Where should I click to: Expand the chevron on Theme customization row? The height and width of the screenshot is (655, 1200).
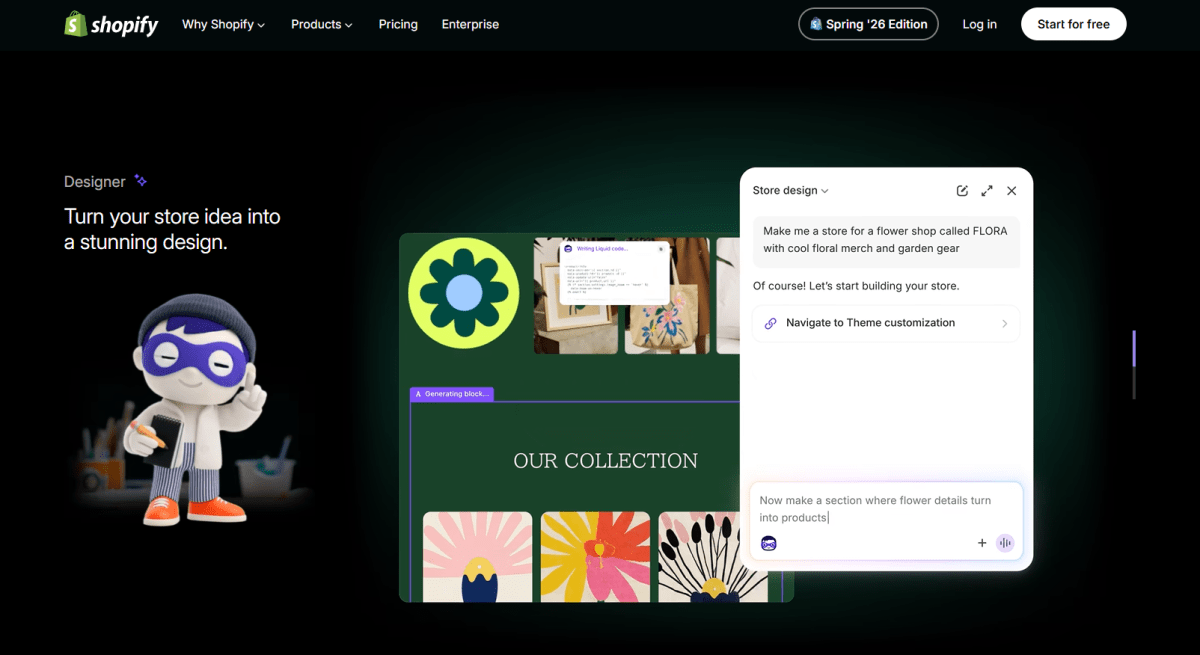point(1005,323)
